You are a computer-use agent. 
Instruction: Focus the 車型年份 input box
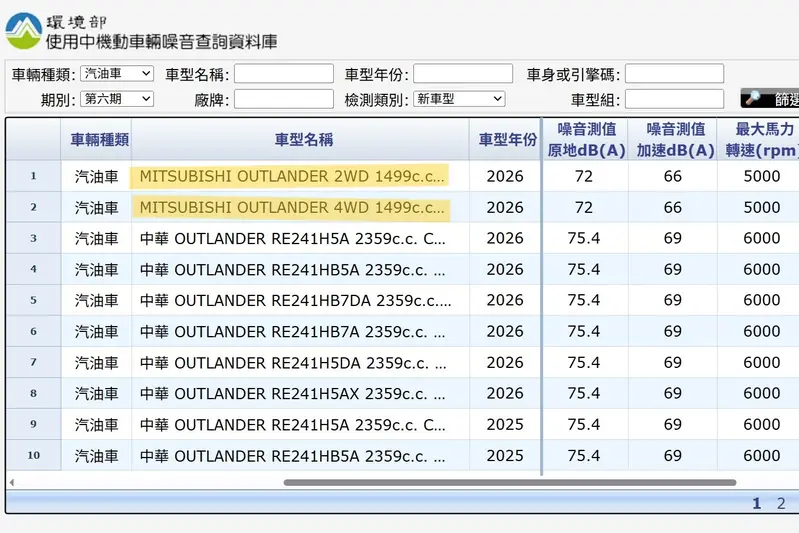click(463, 74)
